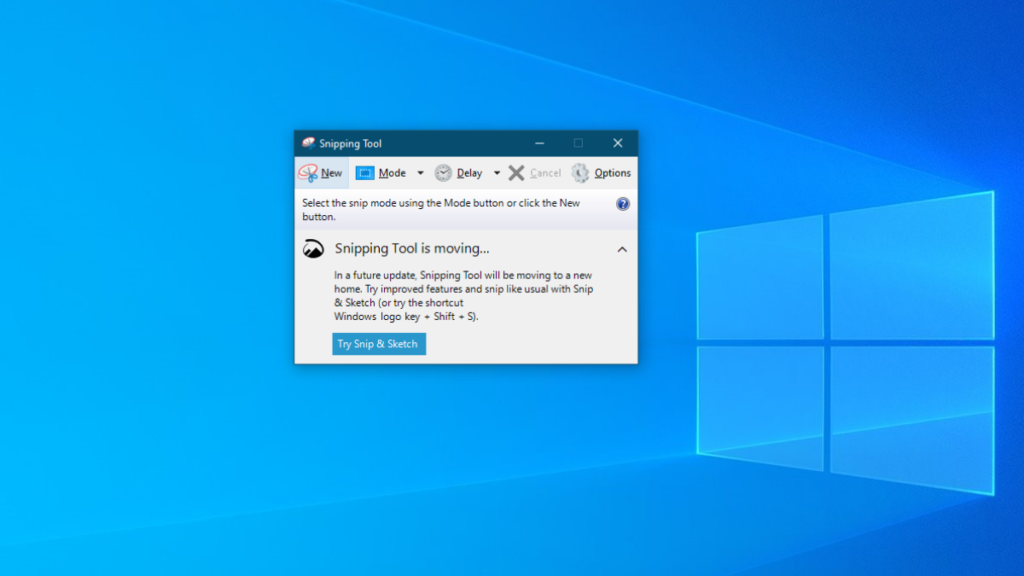
Task: Click the Snipping Tool title bar icon
Action: coord(308,143)
